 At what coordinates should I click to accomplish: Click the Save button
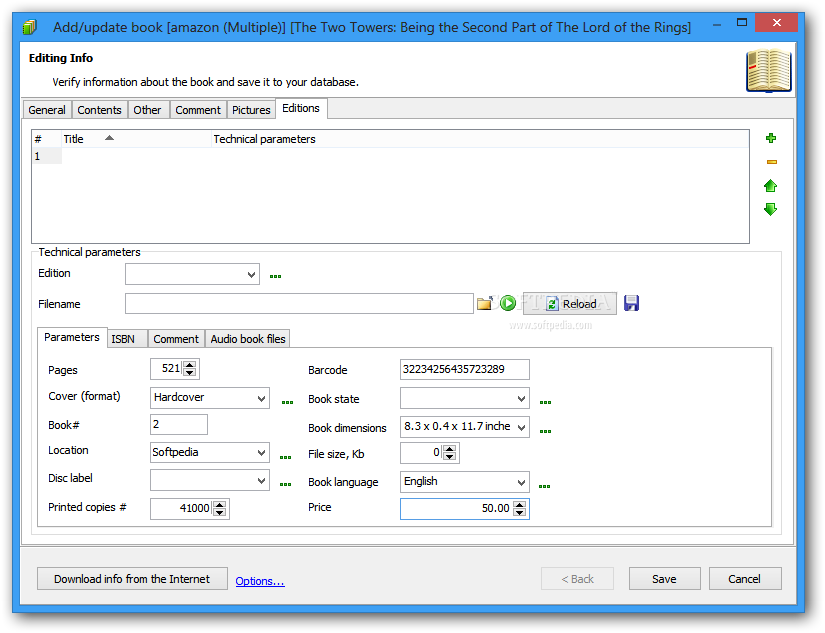665,579
